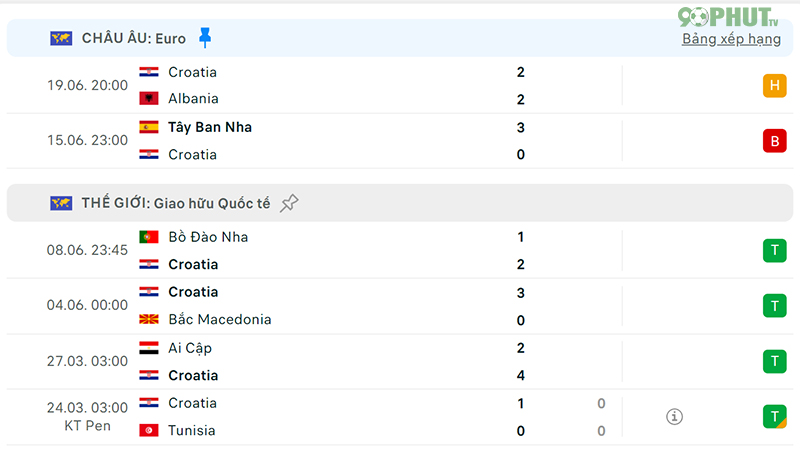Click the Albania flag icon
This screenshot has width=800, height=450.
click(x=149, y=98)
